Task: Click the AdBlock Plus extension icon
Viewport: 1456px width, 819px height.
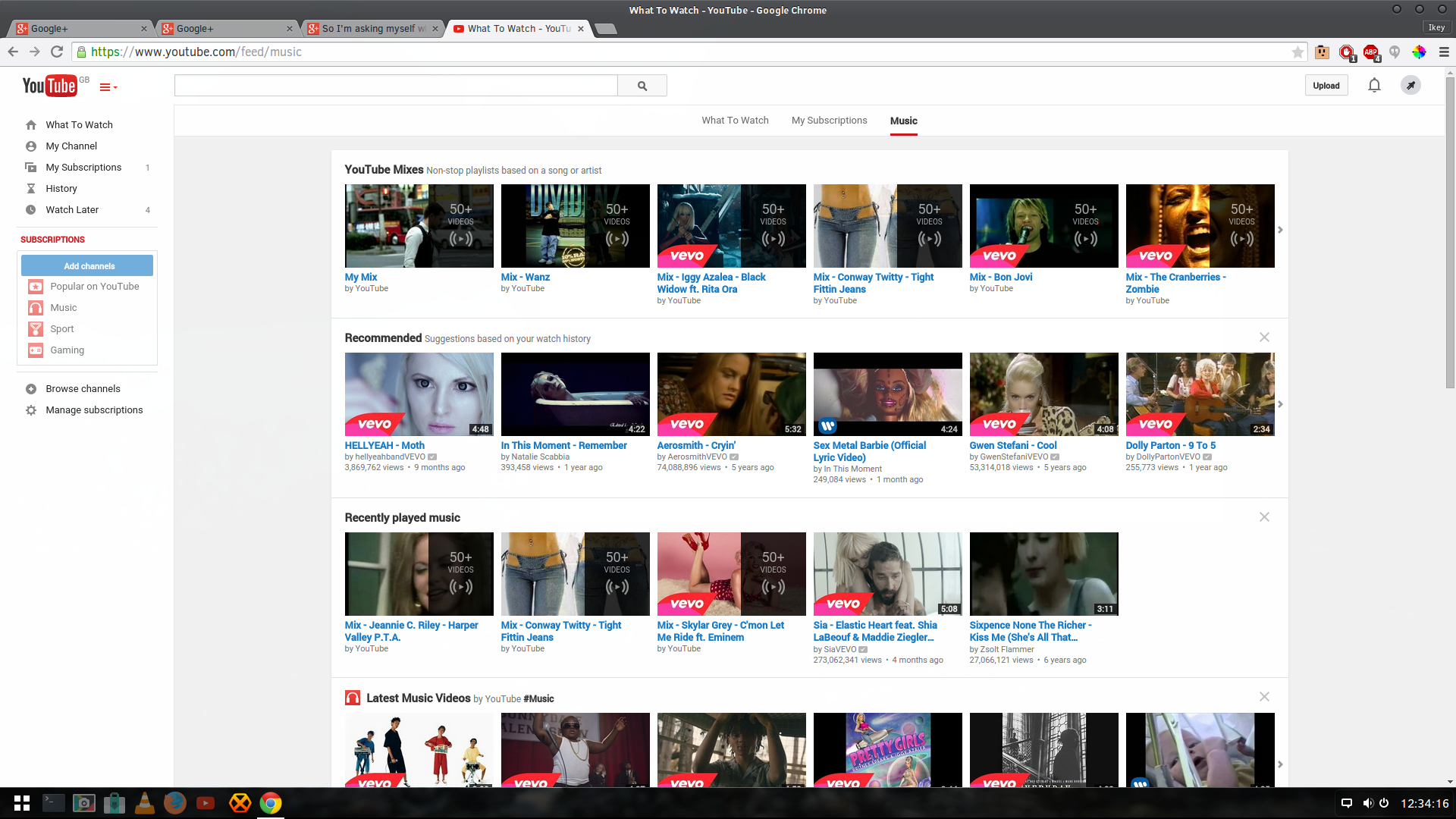Action: (1370, 52)
